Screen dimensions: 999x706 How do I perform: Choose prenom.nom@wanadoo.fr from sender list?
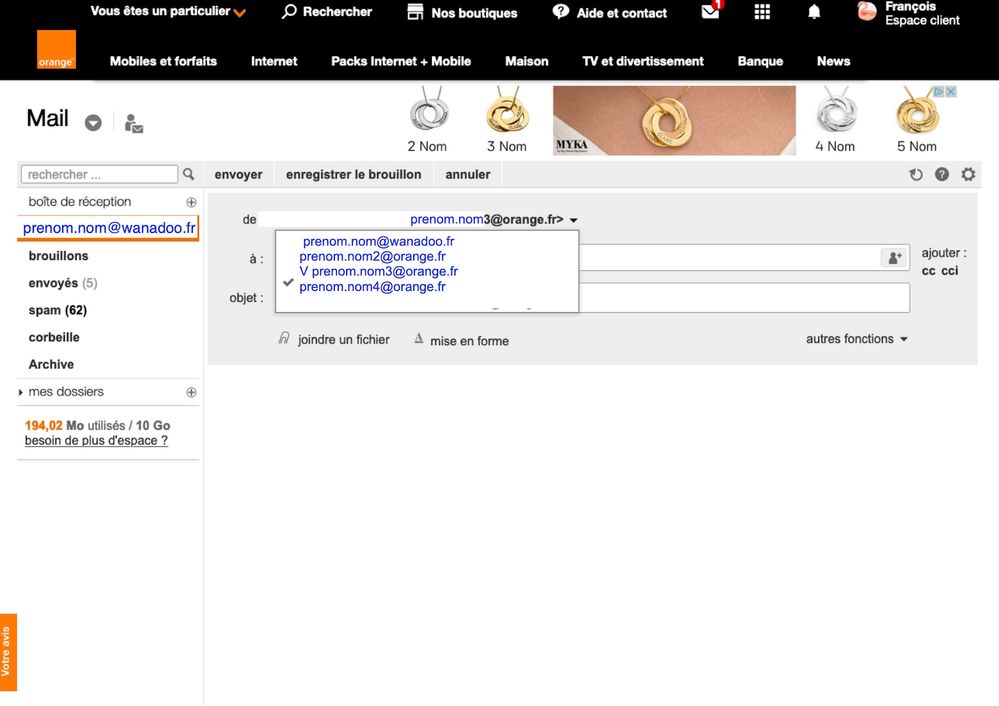click(378, 241)
